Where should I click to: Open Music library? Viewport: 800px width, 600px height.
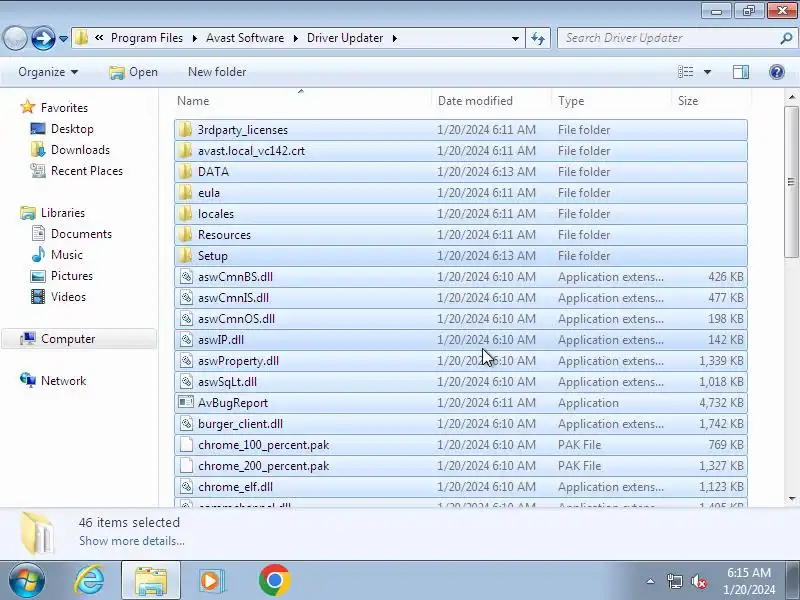coord(67,255)
